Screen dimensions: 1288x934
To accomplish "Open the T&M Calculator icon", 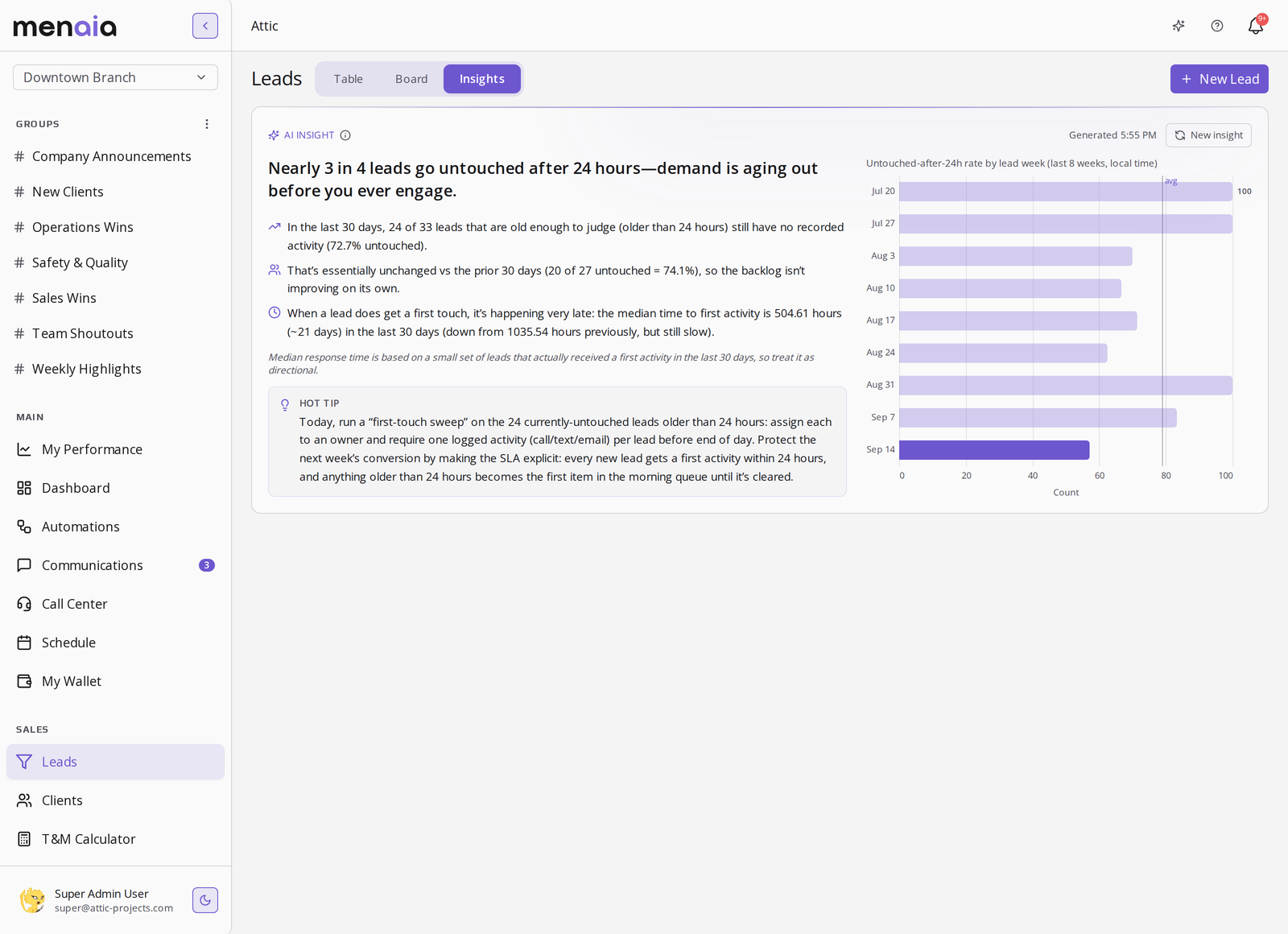I will point(24,839).
